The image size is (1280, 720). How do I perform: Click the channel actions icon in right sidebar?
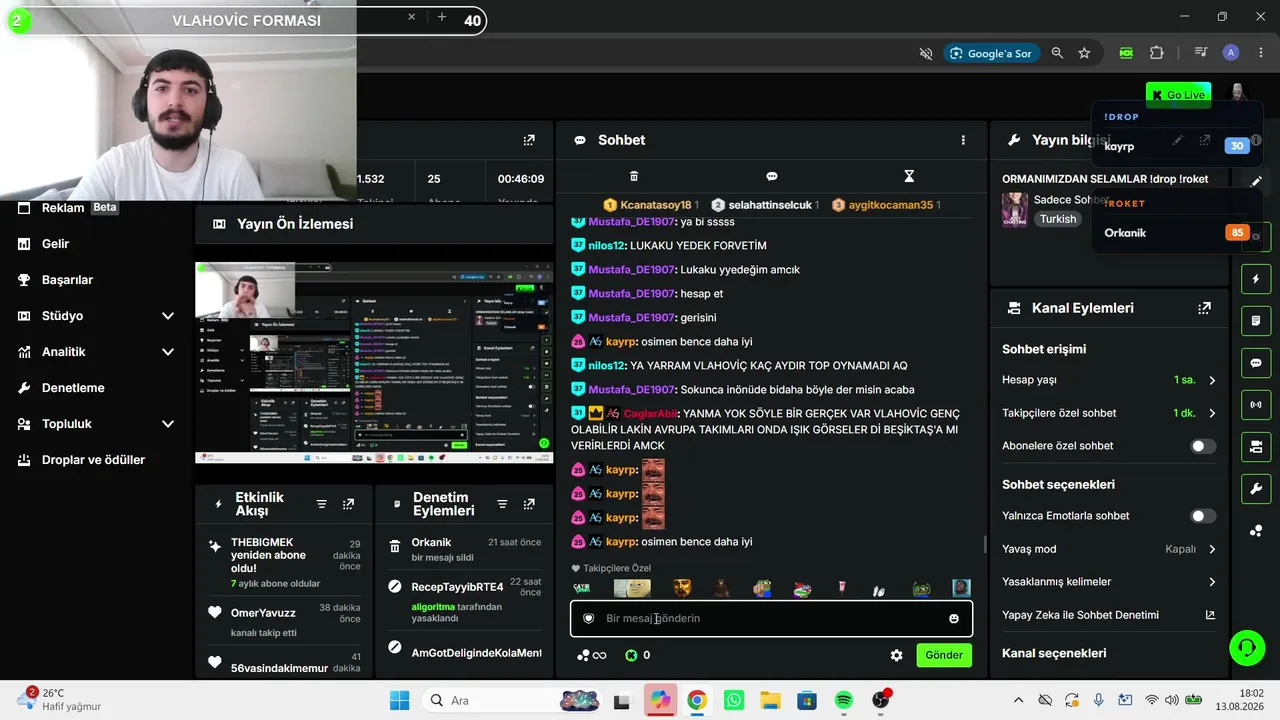1256,447
